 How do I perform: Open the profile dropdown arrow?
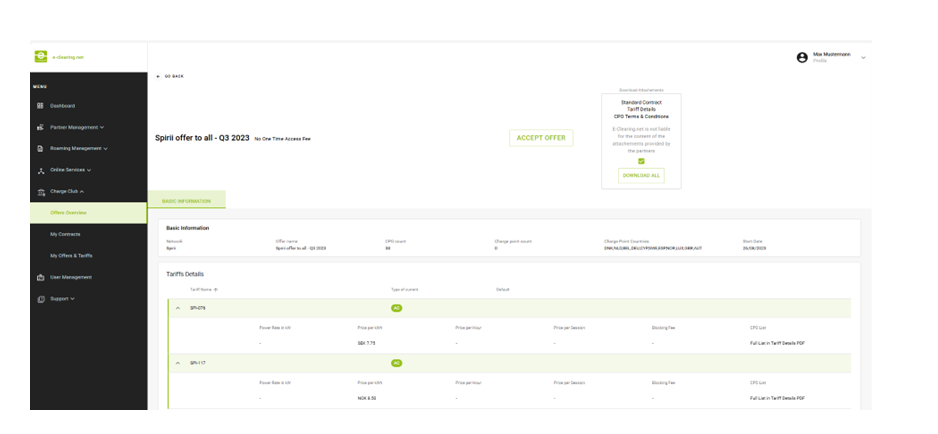click(863, 57)
